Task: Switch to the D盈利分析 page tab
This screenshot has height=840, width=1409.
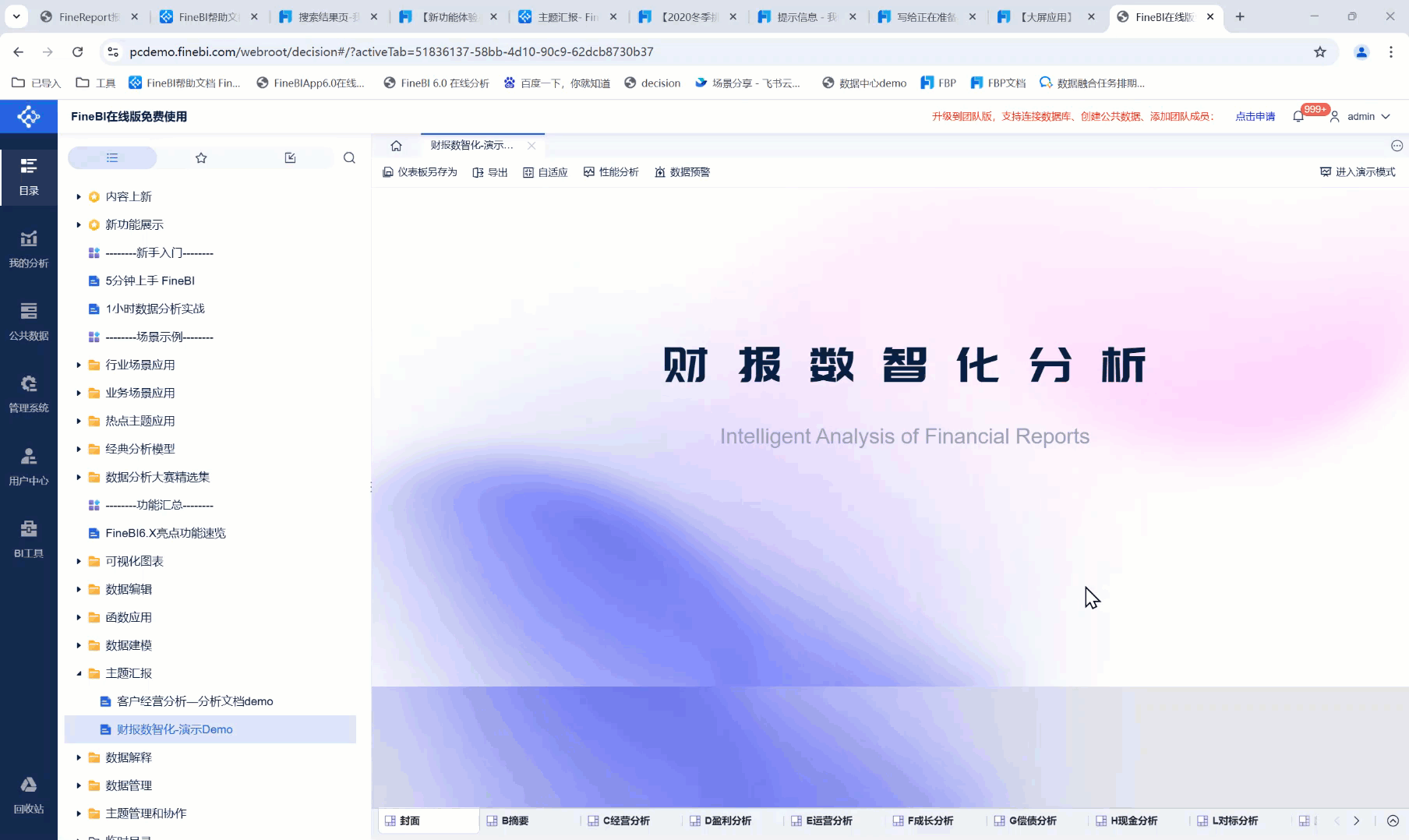Action: click(721, 821)
